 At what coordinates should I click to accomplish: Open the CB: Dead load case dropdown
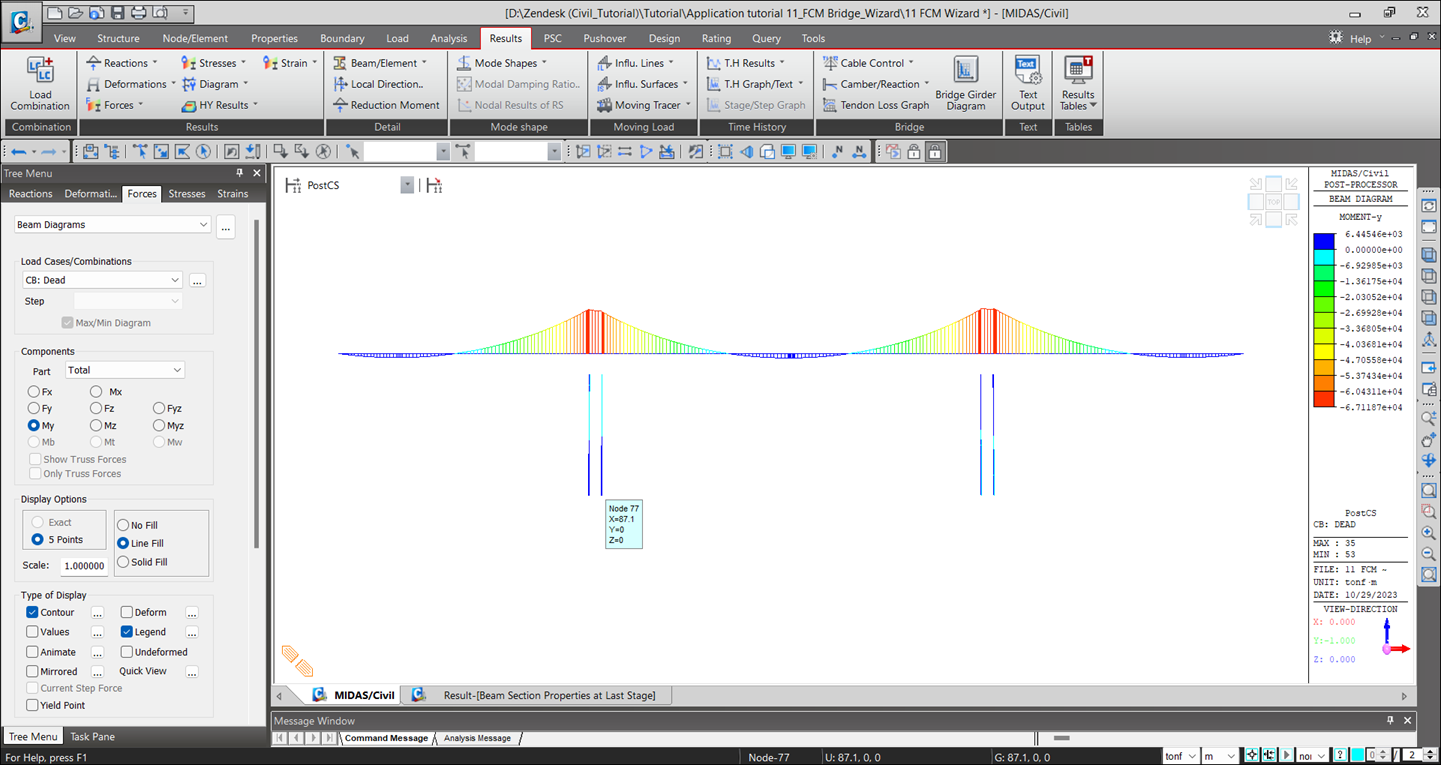point(102,280)
